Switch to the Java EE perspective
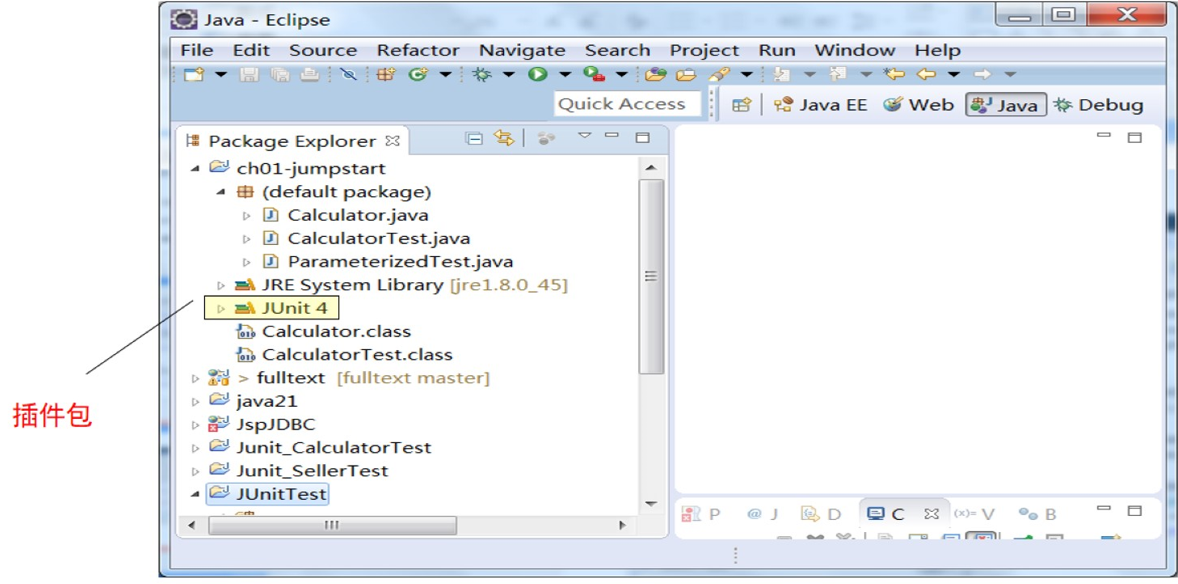The image size is (1178, 584). [820, 105]
